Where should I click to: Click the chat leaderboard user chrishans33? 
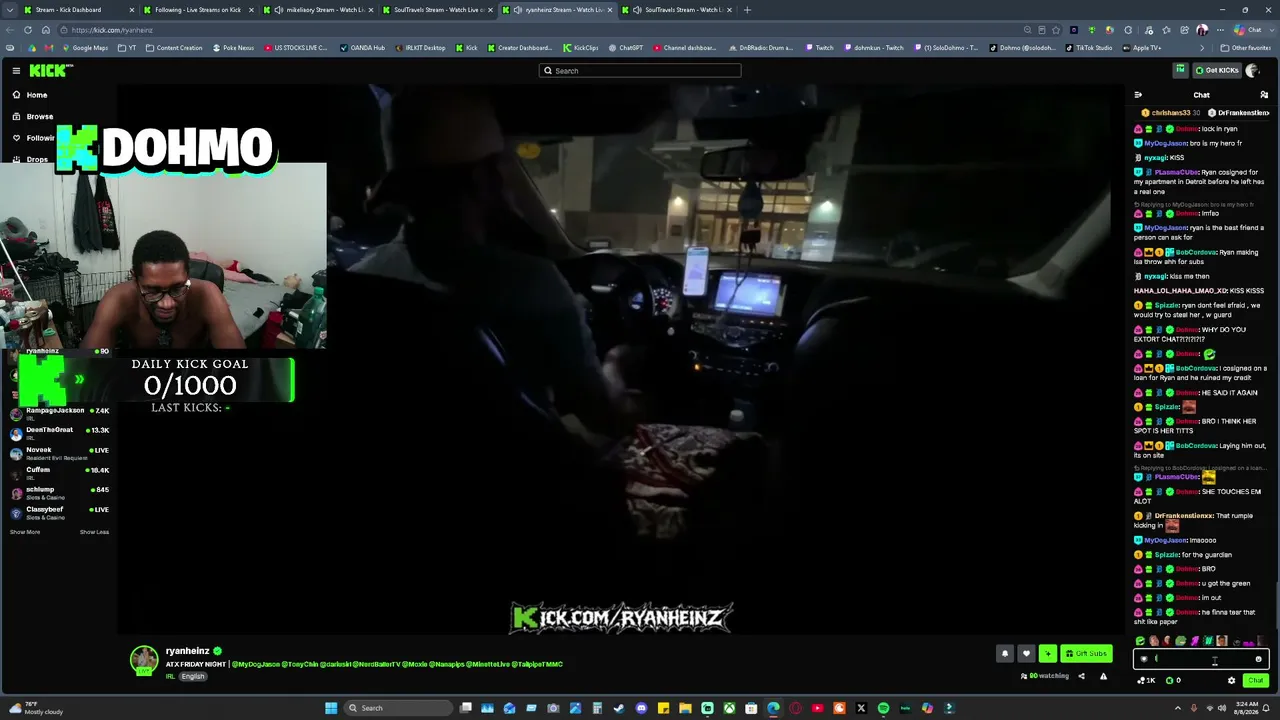(1171, 113)
